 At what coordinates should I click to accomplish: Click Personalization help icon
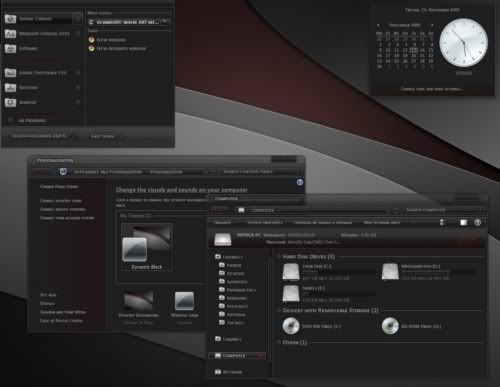(x=300, y=182)
